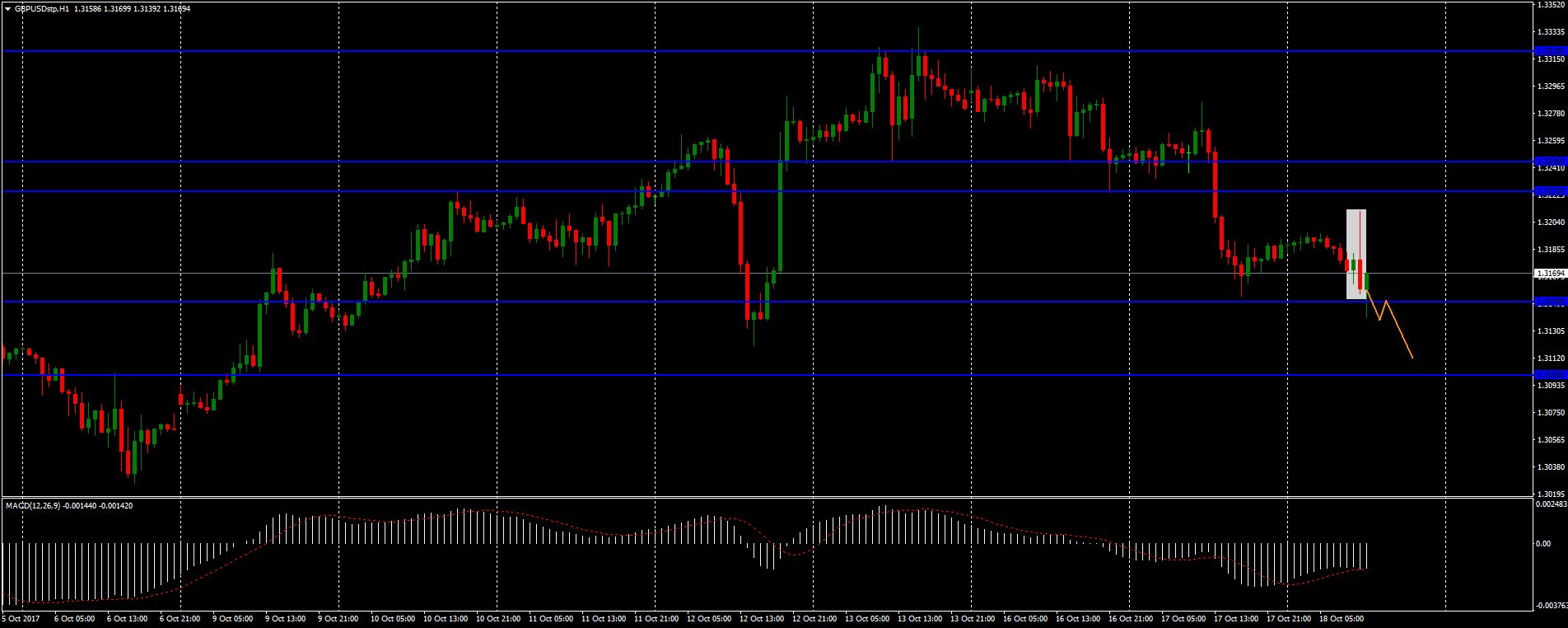Click the 12 Oct 05:00 time label
The width and height of the screenshot is (1568, 628).
point(709,618)
